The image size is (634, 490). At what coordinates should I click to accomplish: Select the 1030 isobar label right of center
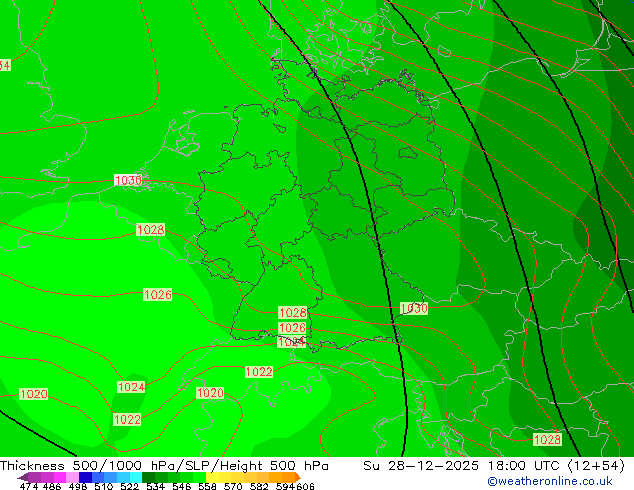point(414,309)
